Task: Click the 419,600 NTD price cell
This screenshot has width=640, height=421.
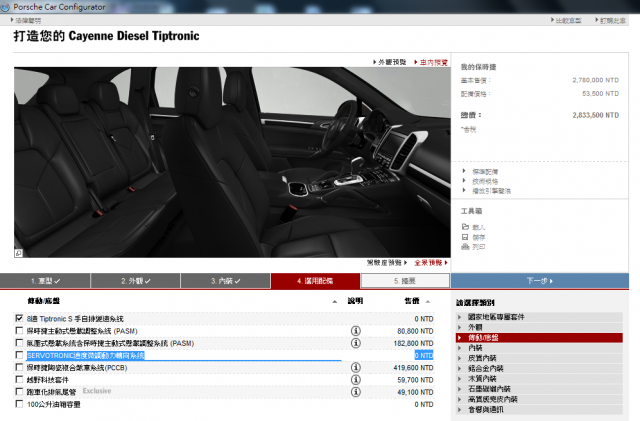Action: 413,368
